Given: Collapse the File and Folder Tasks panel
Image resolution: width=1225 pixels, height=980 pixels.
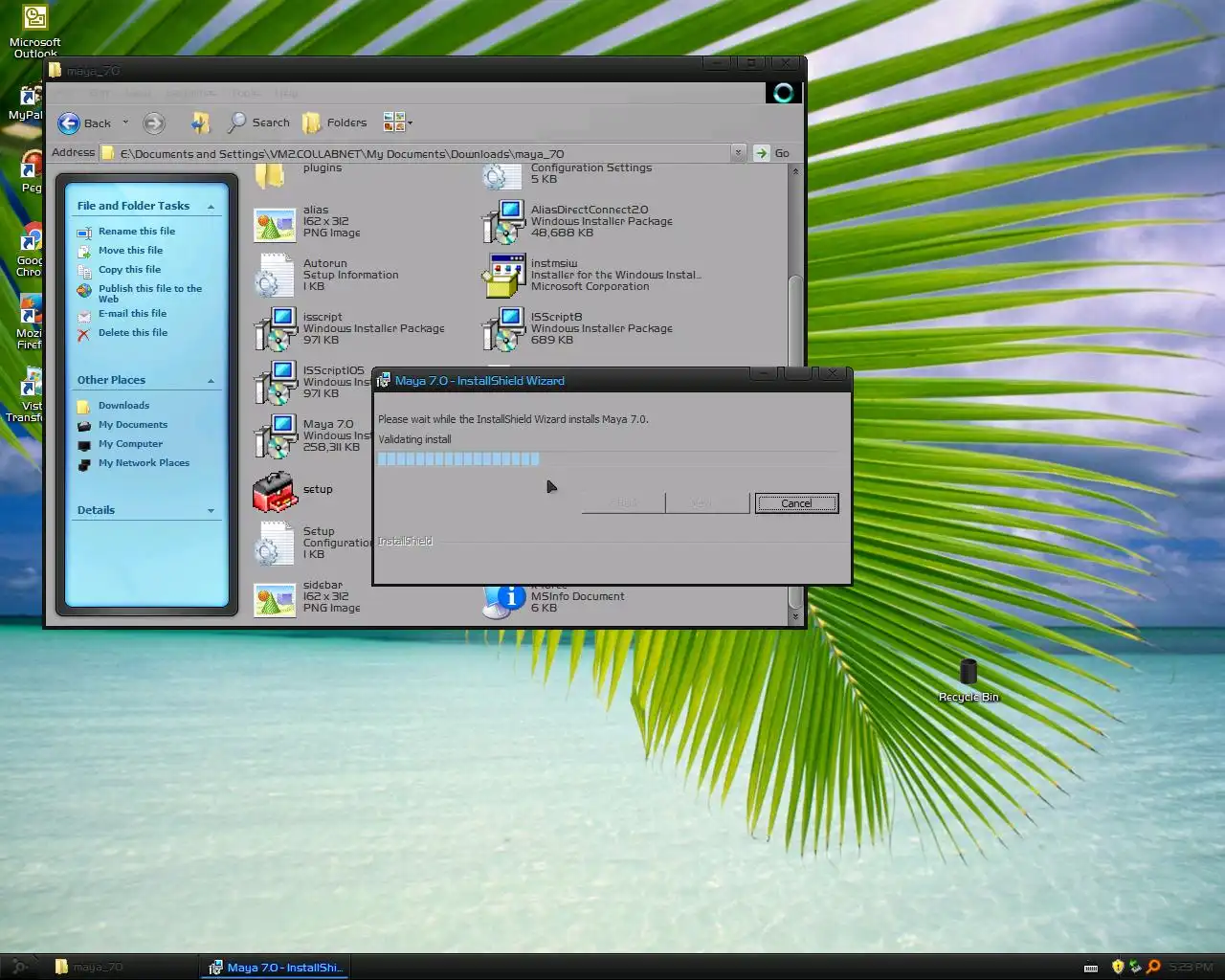Looking at the screenshot, I should (211, 207).
